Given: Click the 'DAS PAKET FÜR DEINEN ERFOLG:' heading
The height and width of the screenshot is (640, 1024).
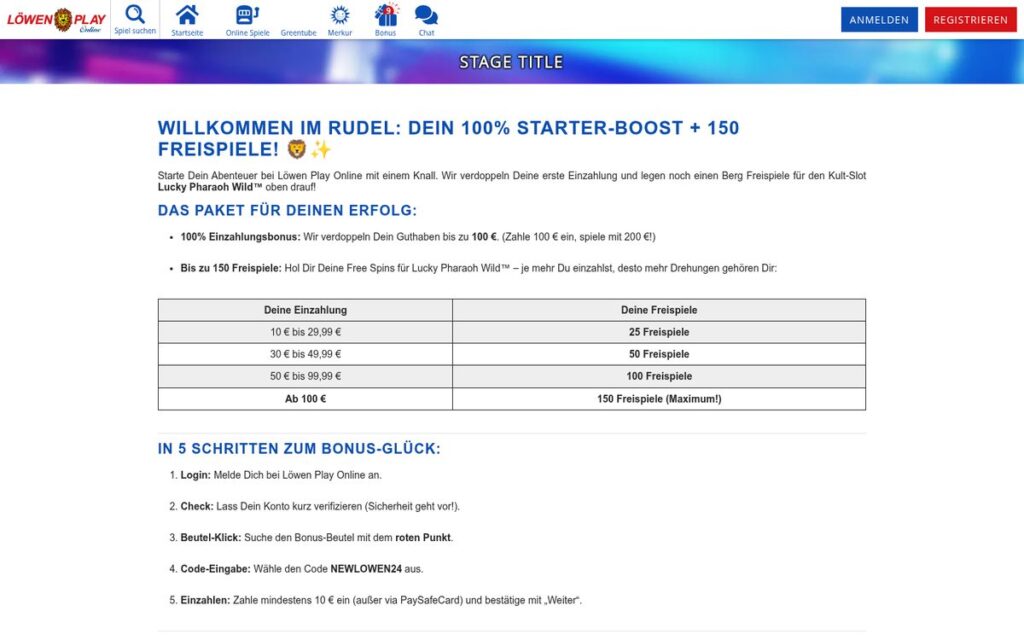Looking at the screenshot, I should pyautogui.click(x=287, y=210).
